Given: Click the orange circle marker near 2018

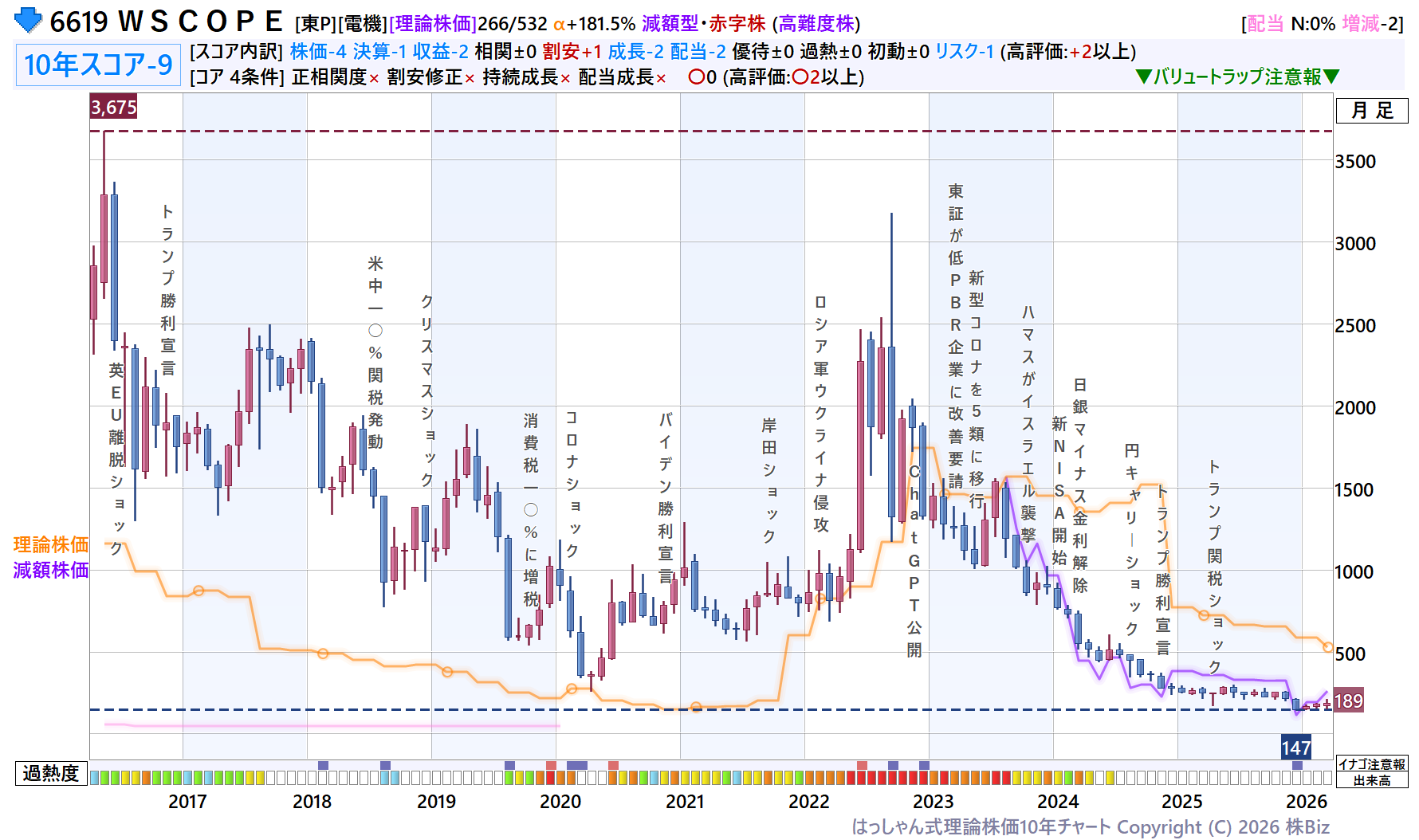Looking at the screenshot, I should [x=323, y=654].
